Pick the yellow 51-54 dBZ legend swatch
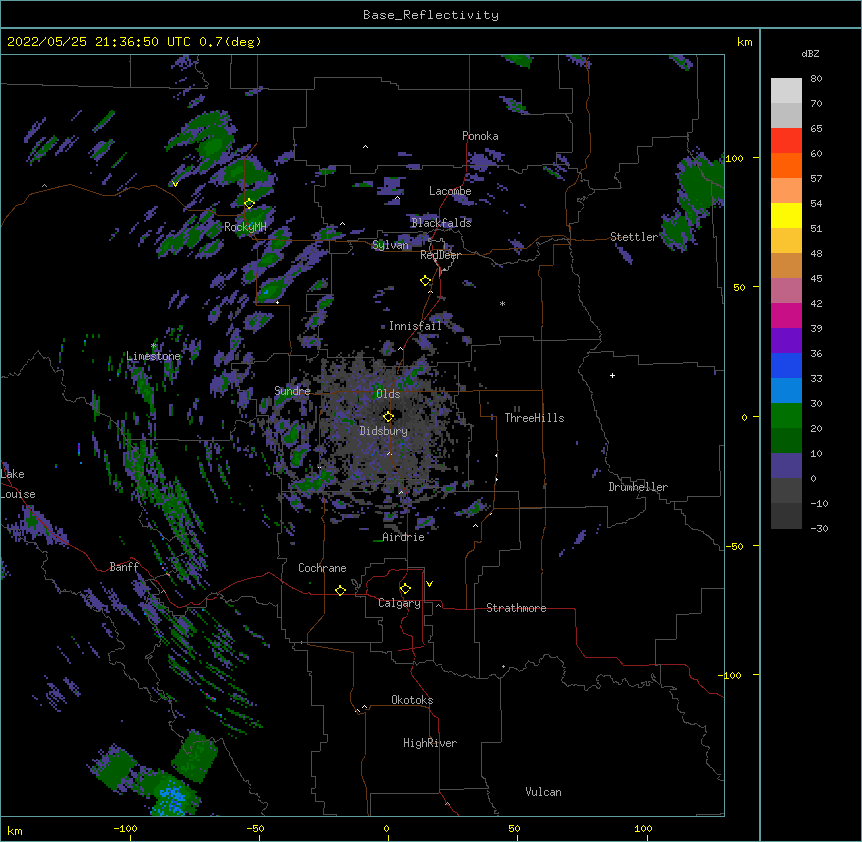 (x=786, y=215)
